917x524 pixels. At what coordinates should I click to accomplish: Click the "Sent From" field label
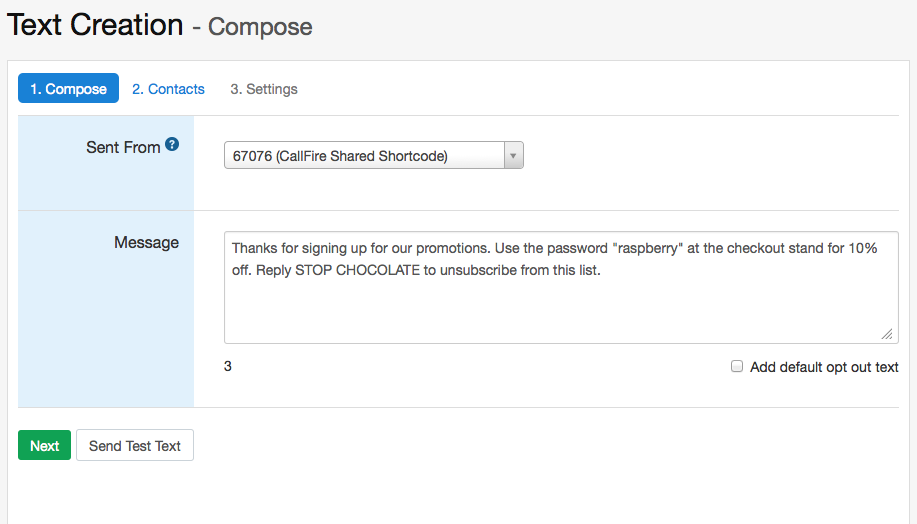123,147
